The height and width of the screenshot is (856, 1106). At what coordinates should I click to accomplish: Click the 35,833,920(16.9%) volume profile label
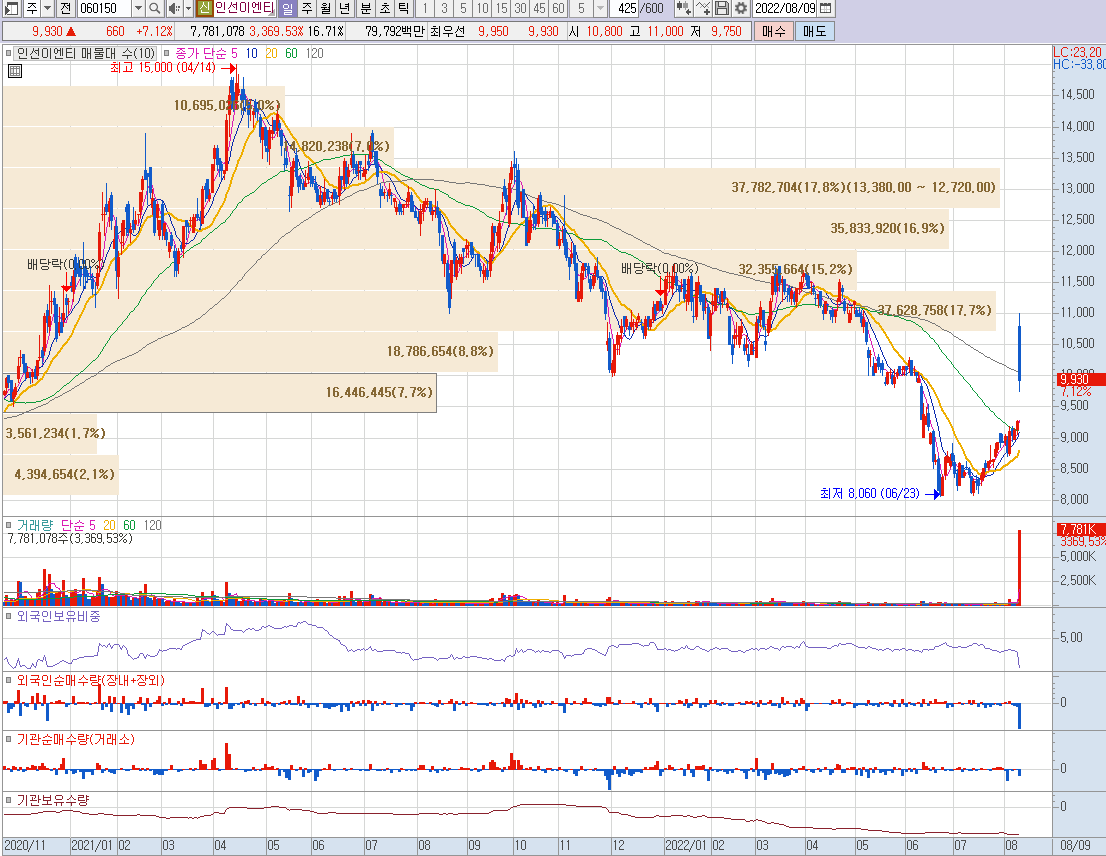point(887,228)
